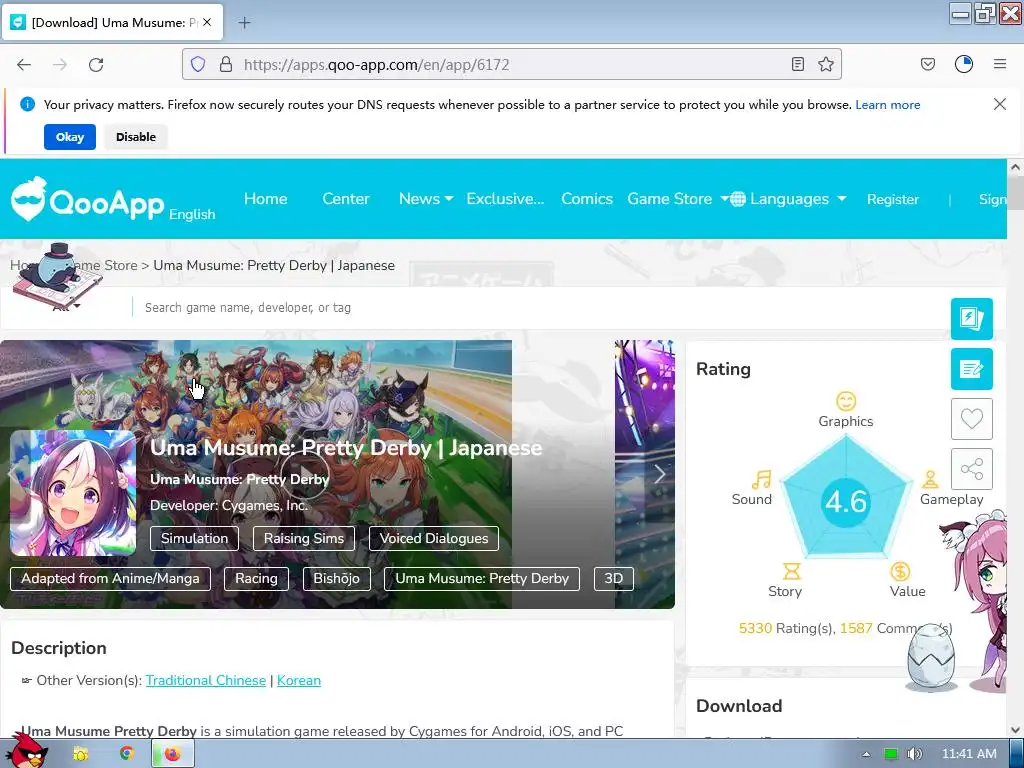1024x768 pixels.
Task: Close the Uma Musume download tab
Action: click(x=207, y=22)
